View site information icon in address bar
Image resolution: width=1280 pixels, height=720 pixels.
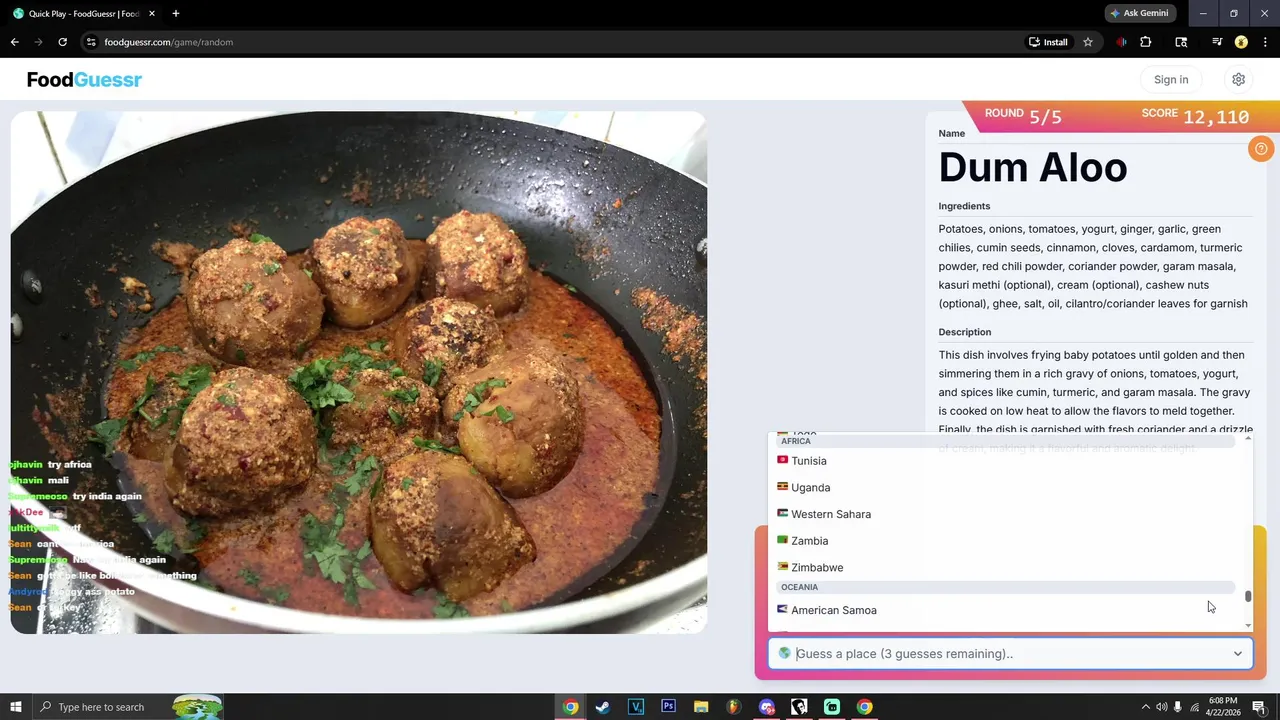[x=90, y=42]
